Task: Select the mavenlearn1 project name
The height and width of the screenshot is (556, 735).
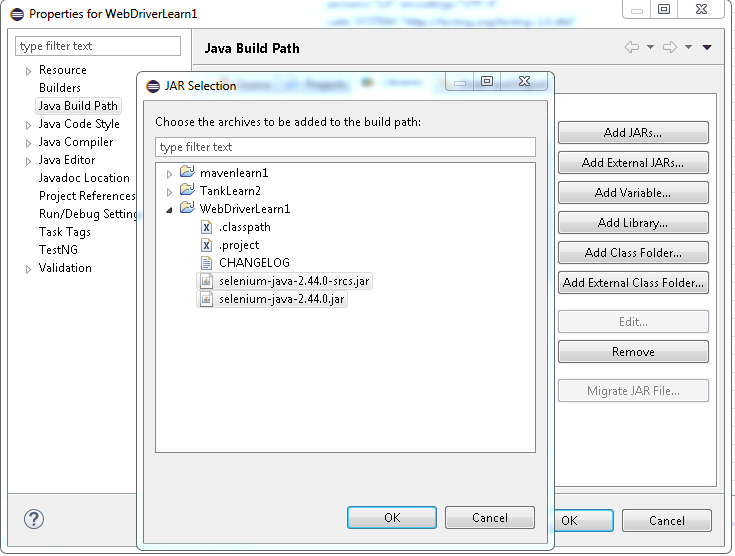Action: (234, 173)
